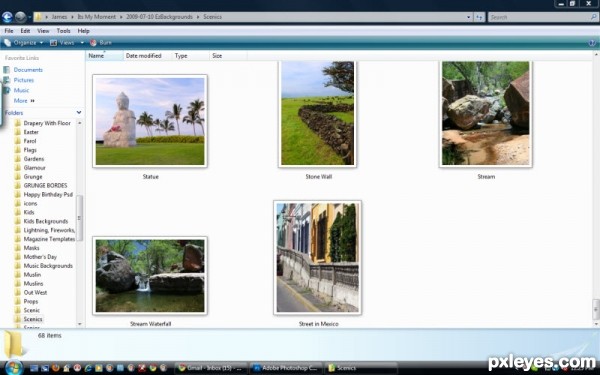Switch to Adobe Photoshop taskbar button
The image size is (600, 375).
[285, 368]
